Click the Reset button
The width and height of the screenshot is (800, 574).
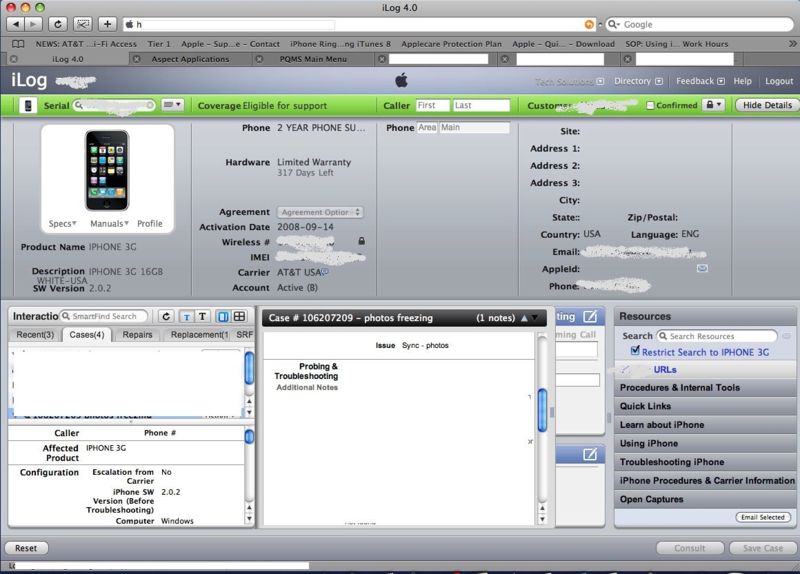[26, 548]
